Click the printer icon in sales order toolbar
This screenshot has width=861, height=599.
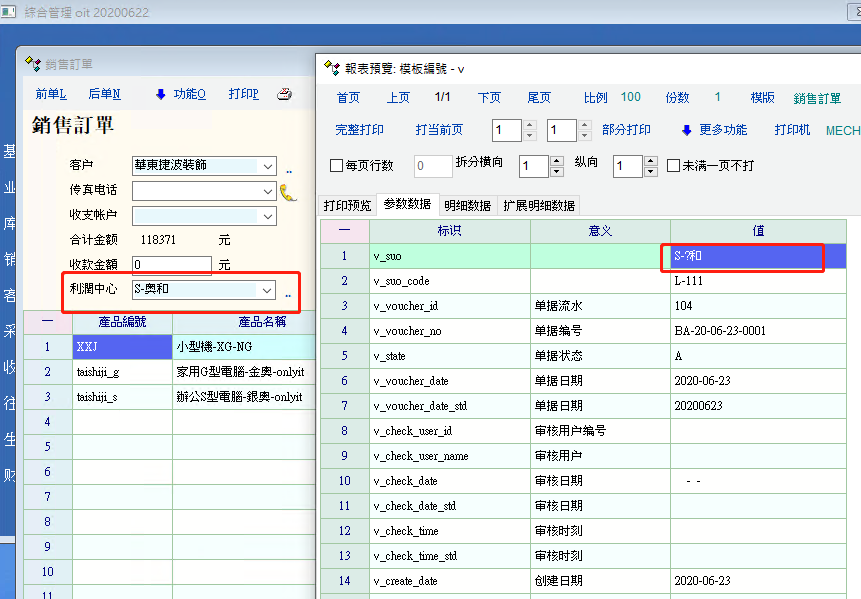point(284,95)
